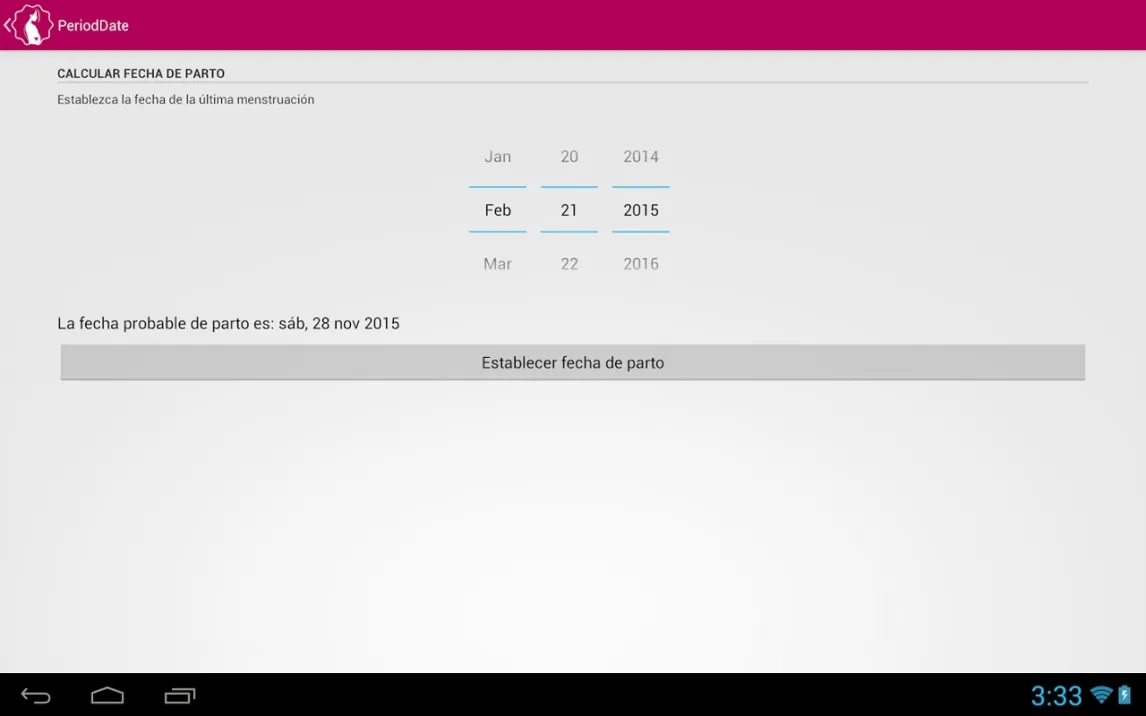Tap the probable due date result text

point(228,324)
